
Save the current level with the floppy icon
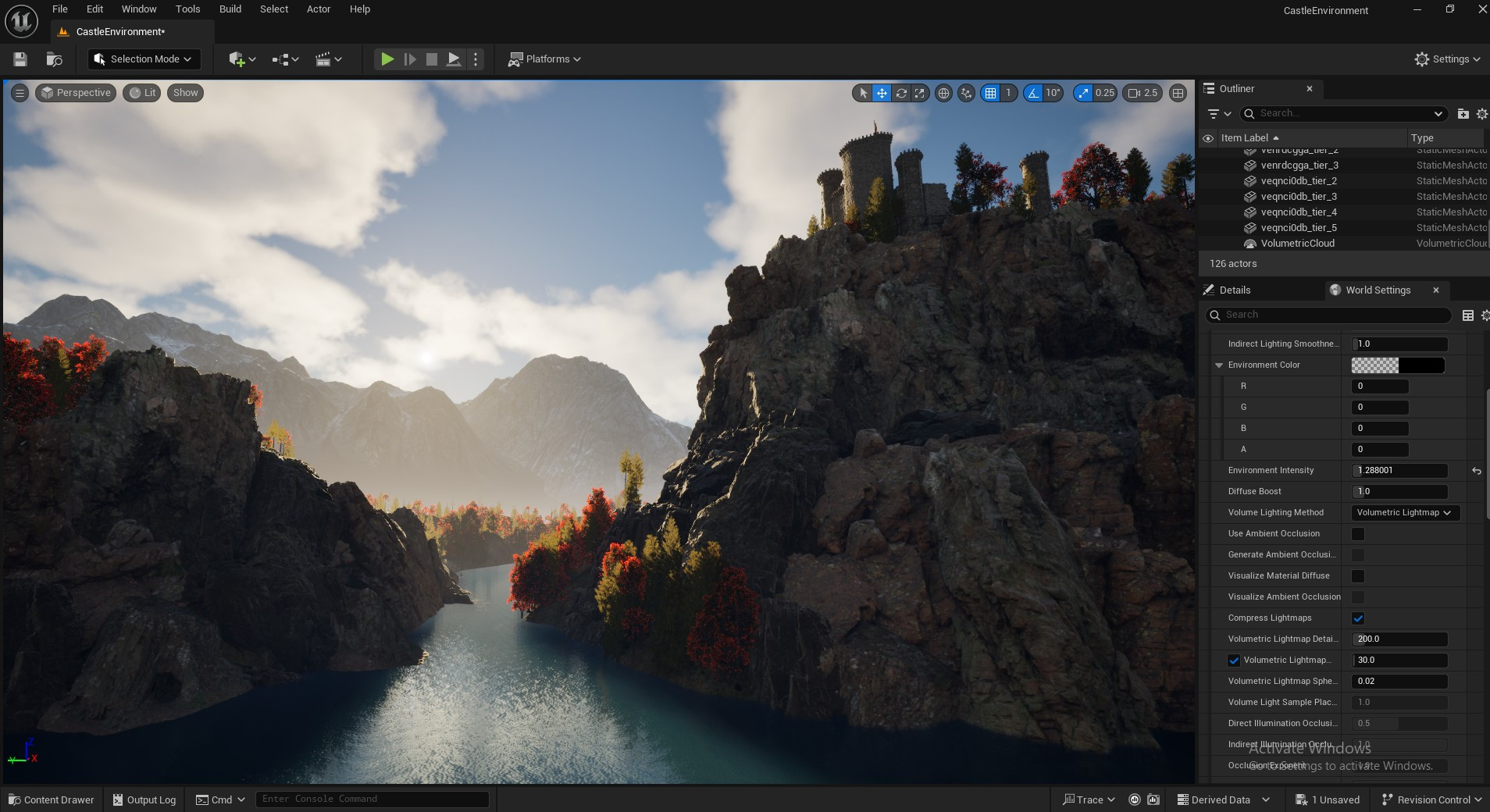coord(20,59)
